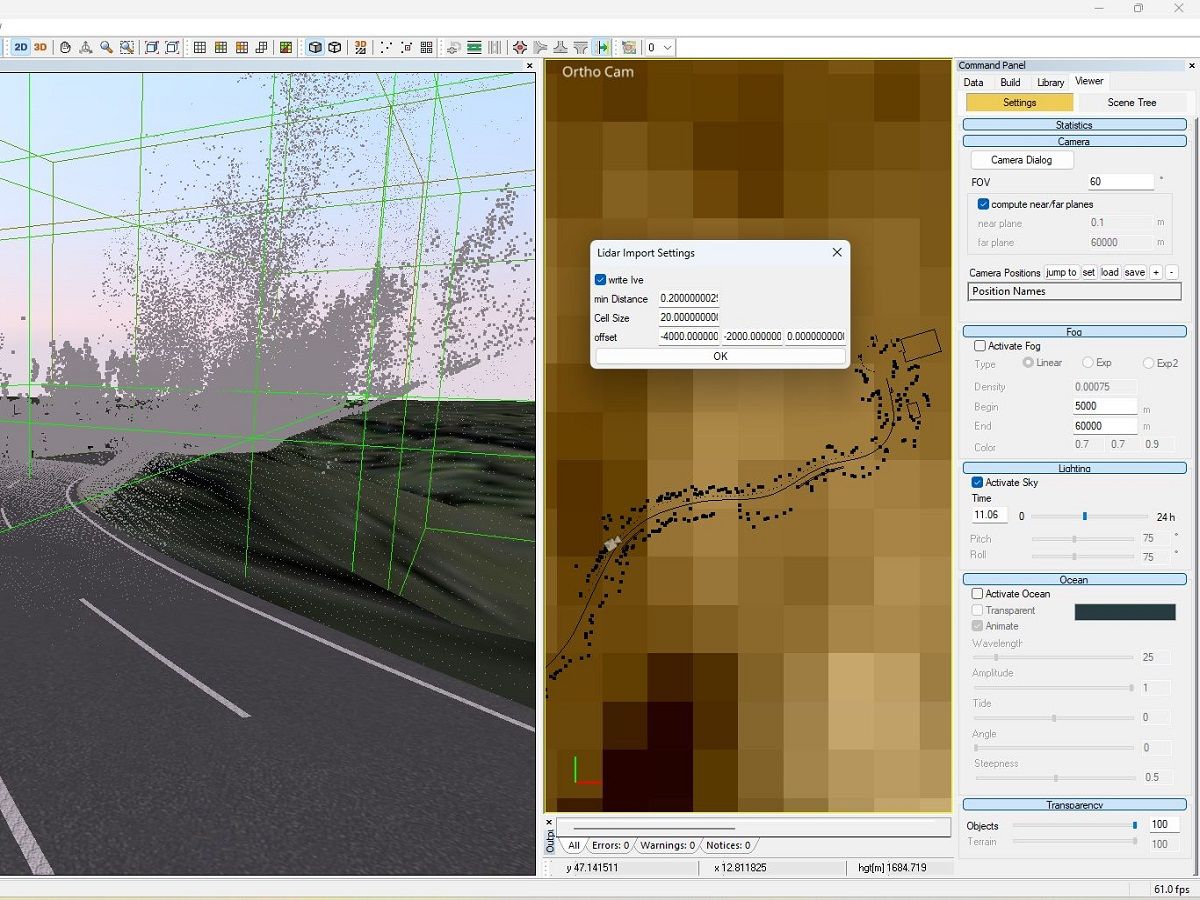Enable the Activate Fog checkbox

pyautogui.click(x=977, y=346)
